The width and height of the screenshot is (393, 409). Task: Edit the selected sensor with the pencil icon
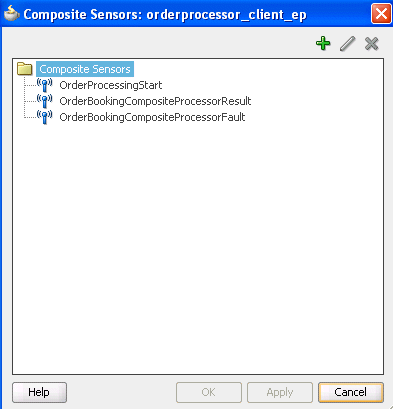coord(347,44)
